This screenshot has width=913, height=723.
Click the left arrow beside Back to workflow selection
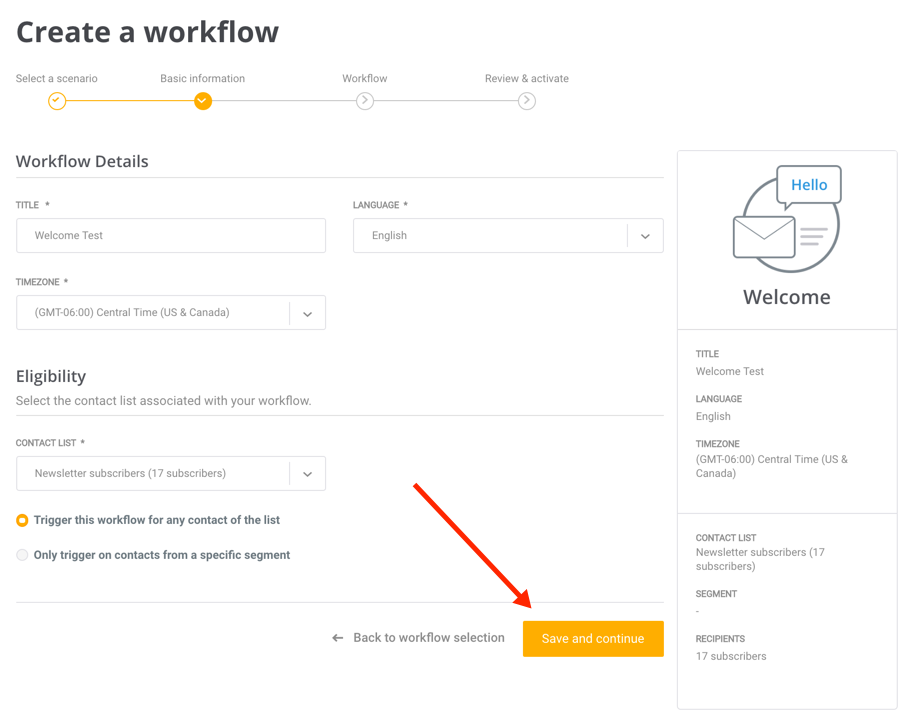pyautogui.click(x=338, y=638)
